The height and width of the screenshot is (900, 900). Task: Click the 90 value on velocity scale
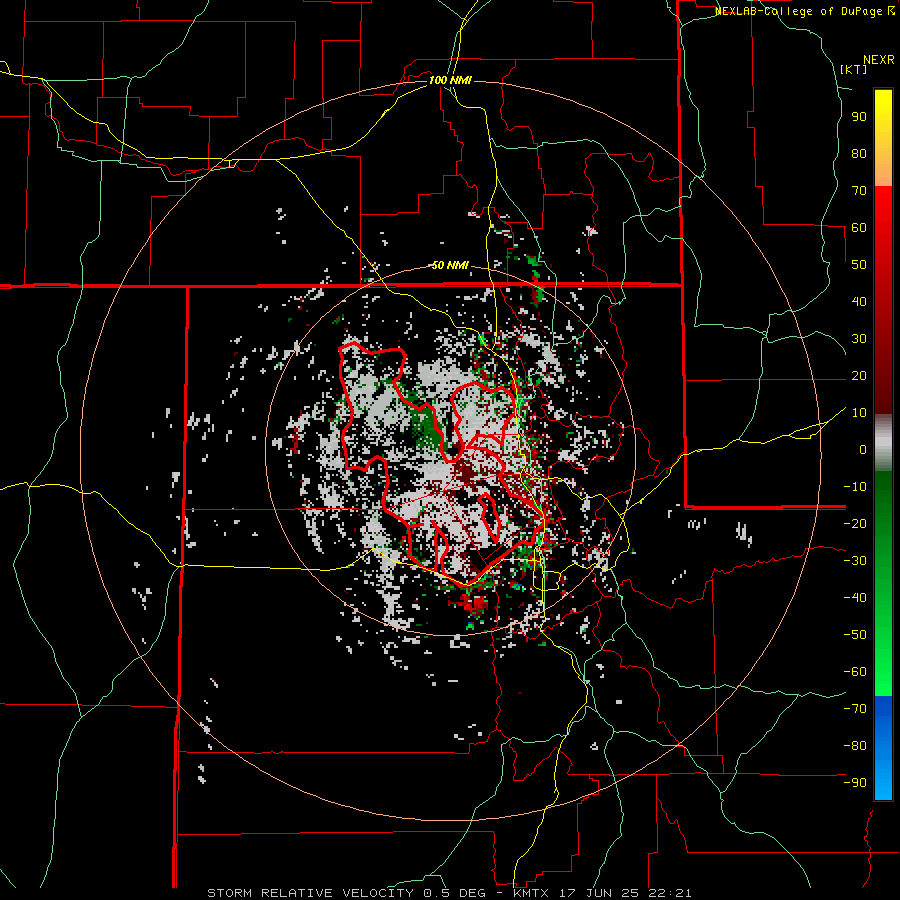[859, 117]
